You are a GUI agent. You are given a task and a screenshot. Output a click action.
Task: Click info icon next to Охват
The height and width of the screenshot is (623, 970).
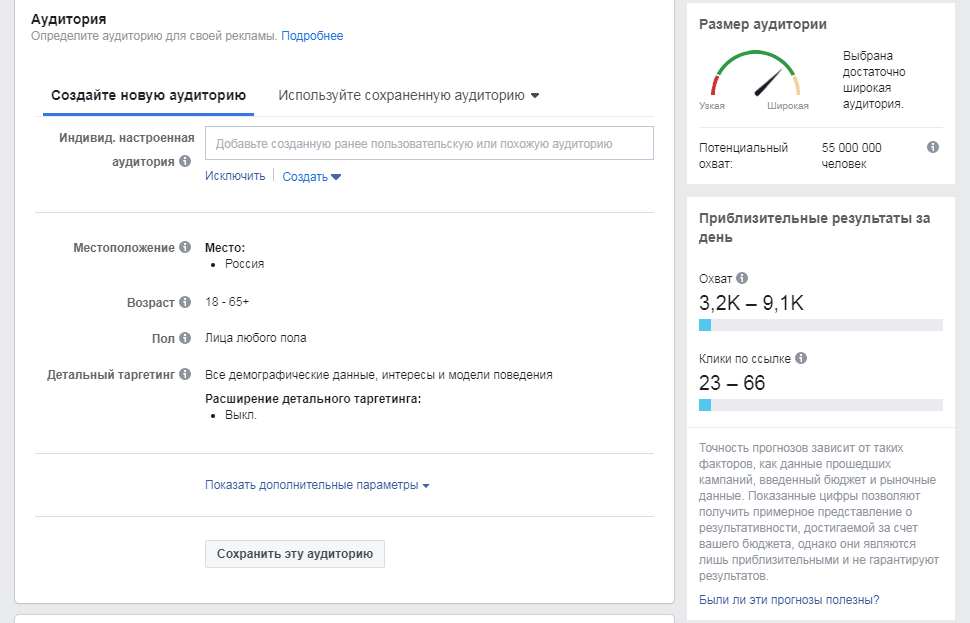click(742, 278)
